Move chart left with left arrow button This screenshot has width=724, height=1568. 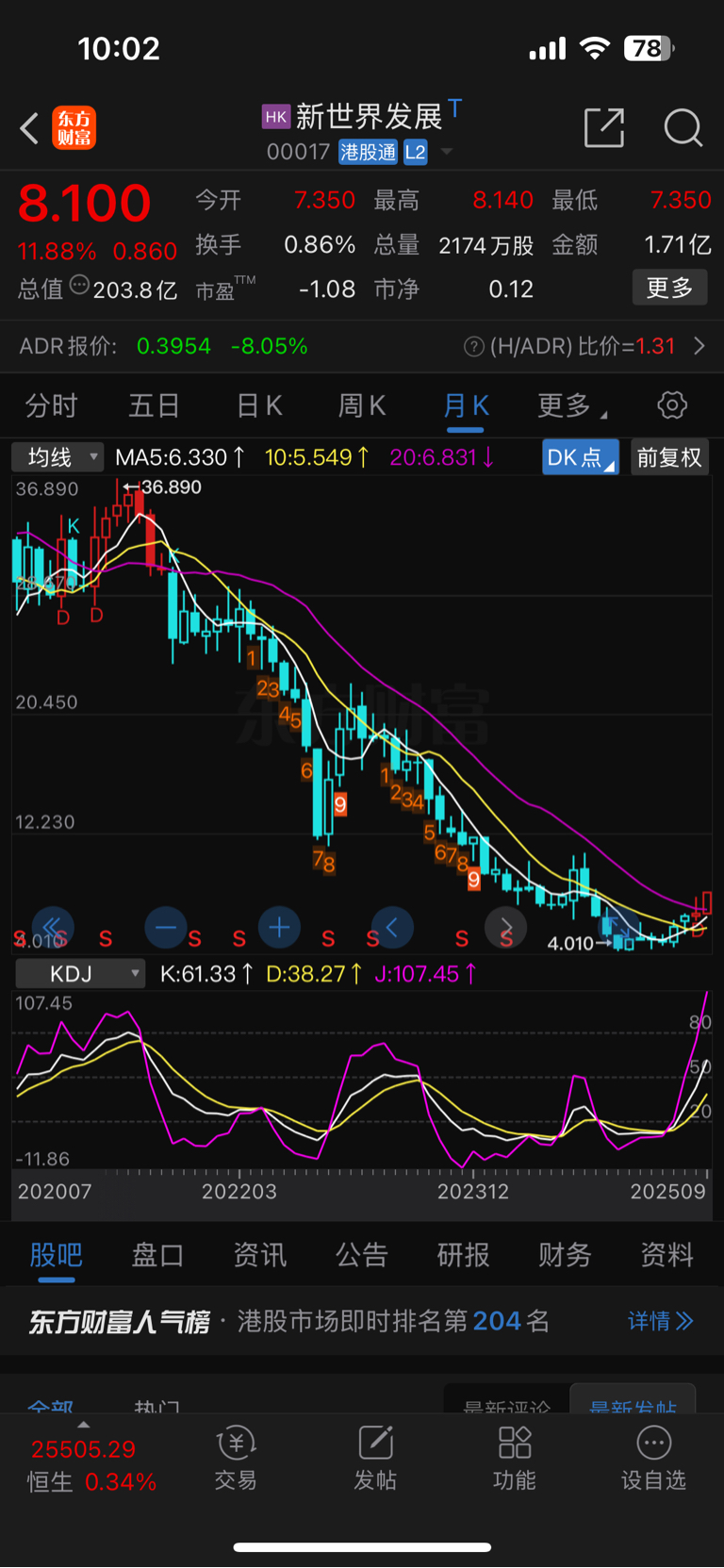(392, 927)
